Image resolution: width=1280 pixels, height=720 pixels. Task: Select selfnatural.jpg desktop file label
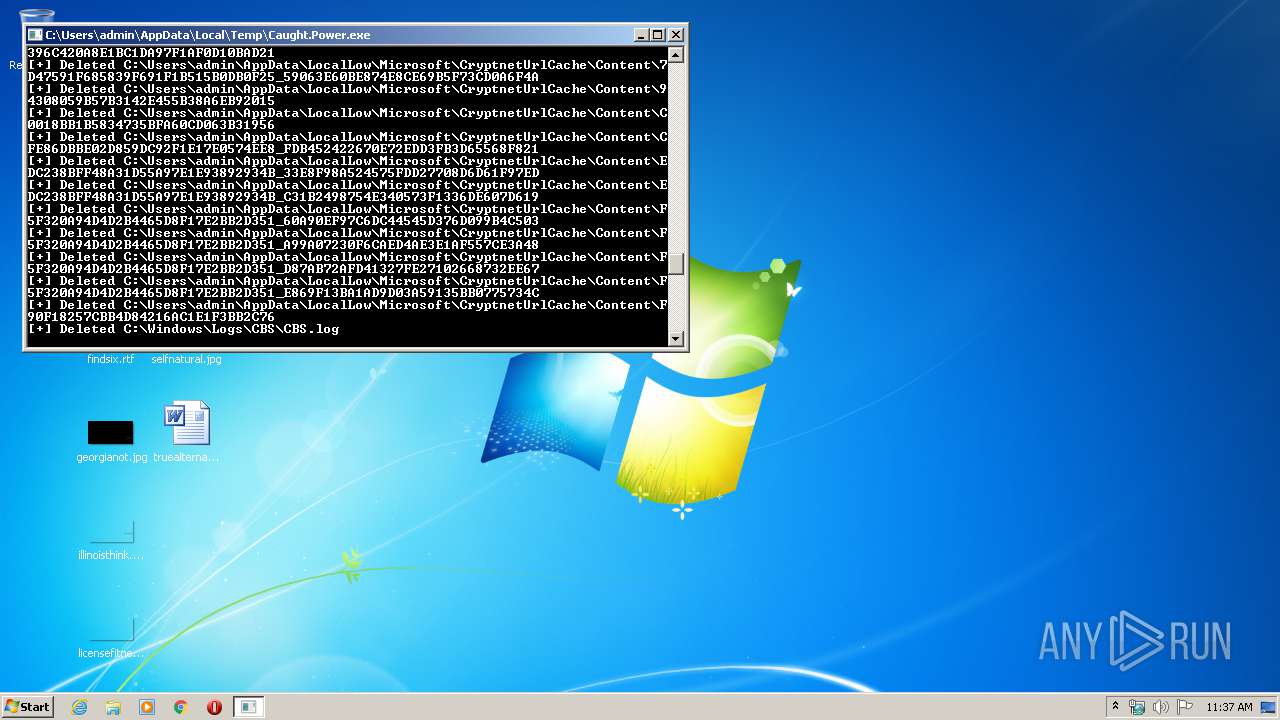pyautogui.click(x=187, y=359)
